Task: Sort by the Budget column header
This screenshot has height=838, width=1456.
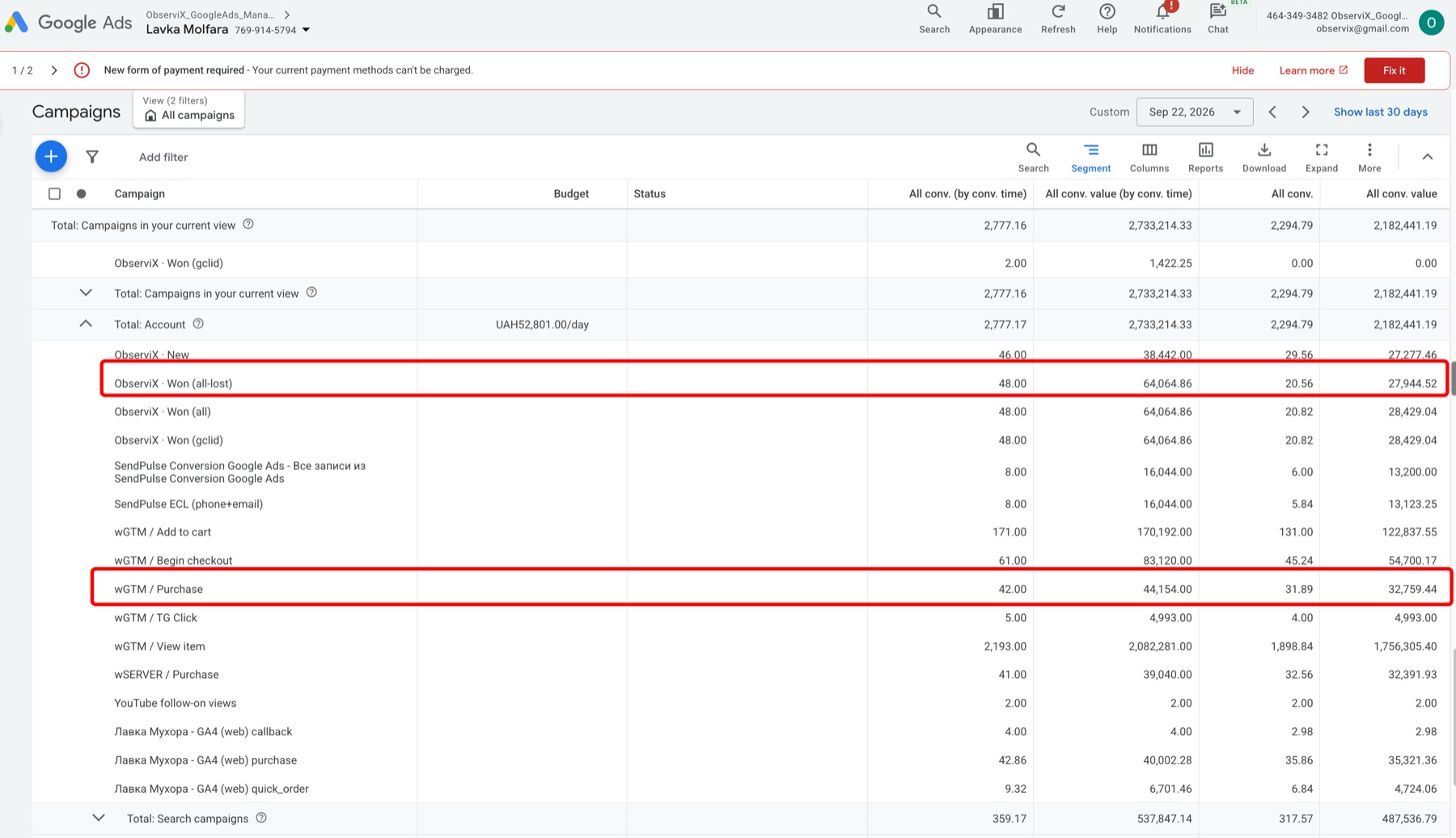Action: click(571, 193)
